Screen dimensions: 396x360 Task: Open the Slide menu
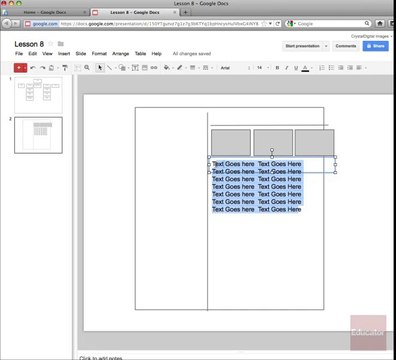pos(81,53)
